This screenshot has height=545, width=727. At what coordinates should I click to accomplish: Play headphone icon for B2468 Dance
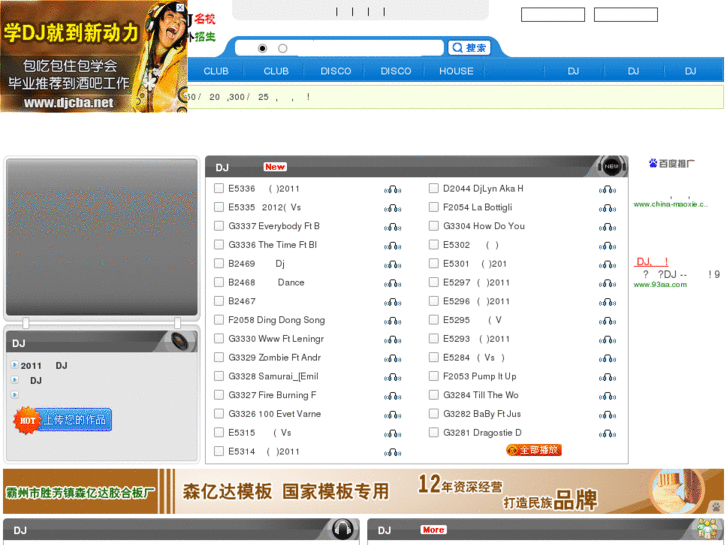click(392, 283)
